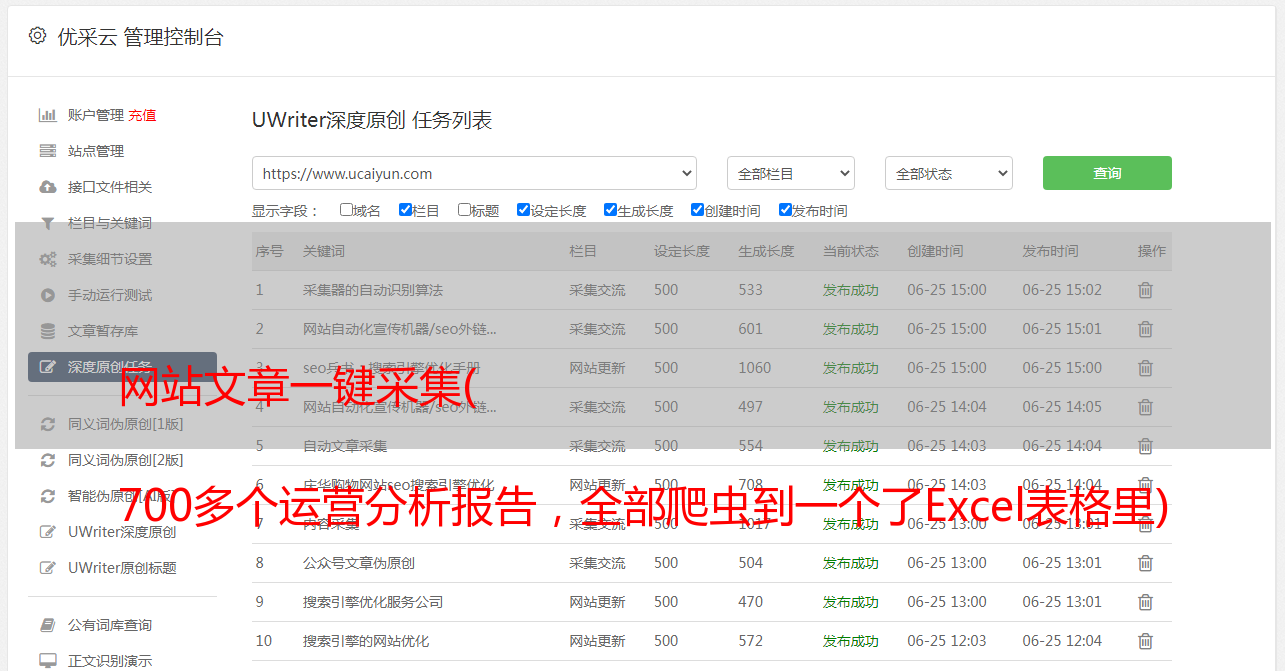Uncheck the 创建时间 checkbox
Image resolution: width=1285 pixels, height=671 pixels.
point(697,210)
